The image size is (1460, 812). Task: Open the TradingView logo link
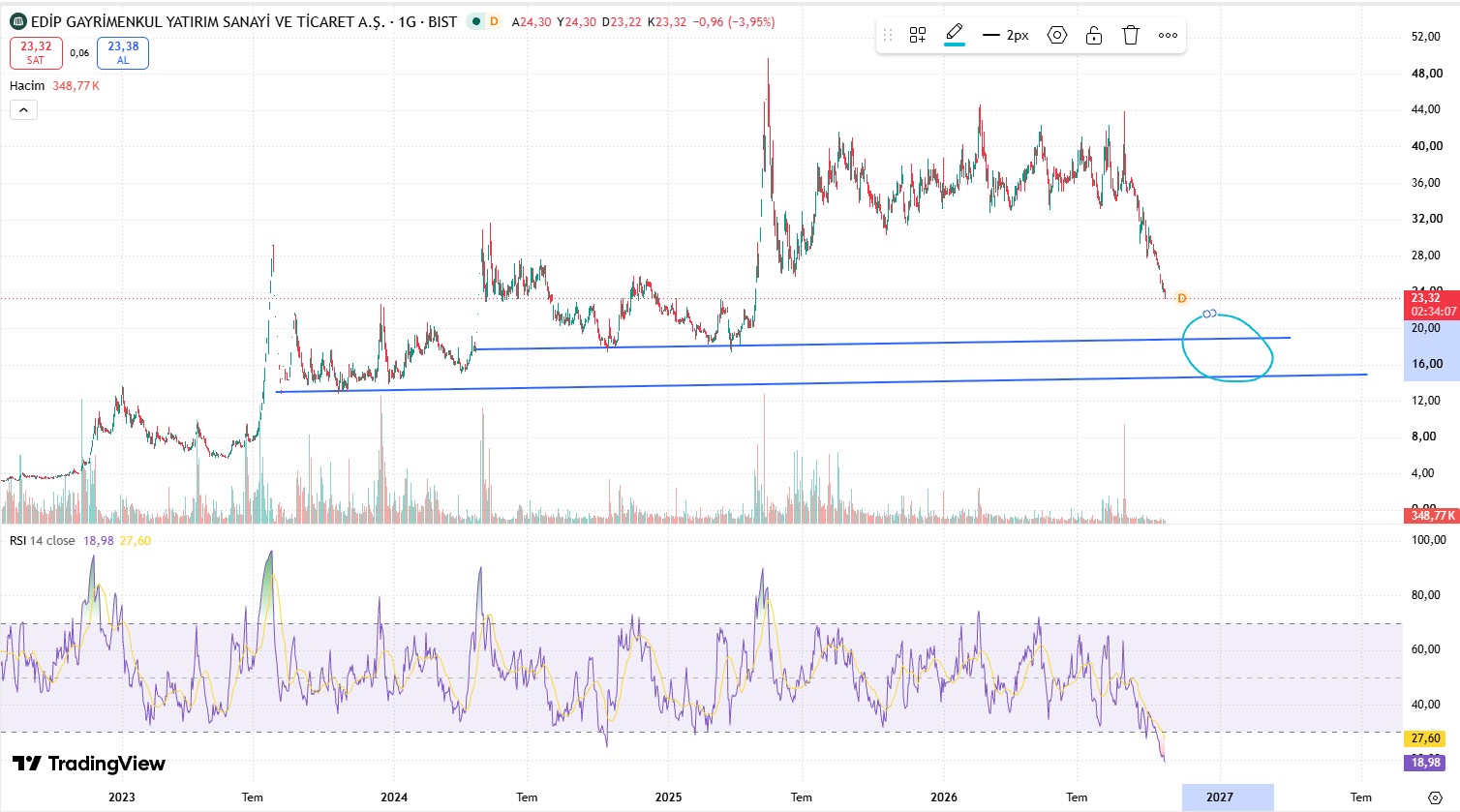(x=89, y=764)
